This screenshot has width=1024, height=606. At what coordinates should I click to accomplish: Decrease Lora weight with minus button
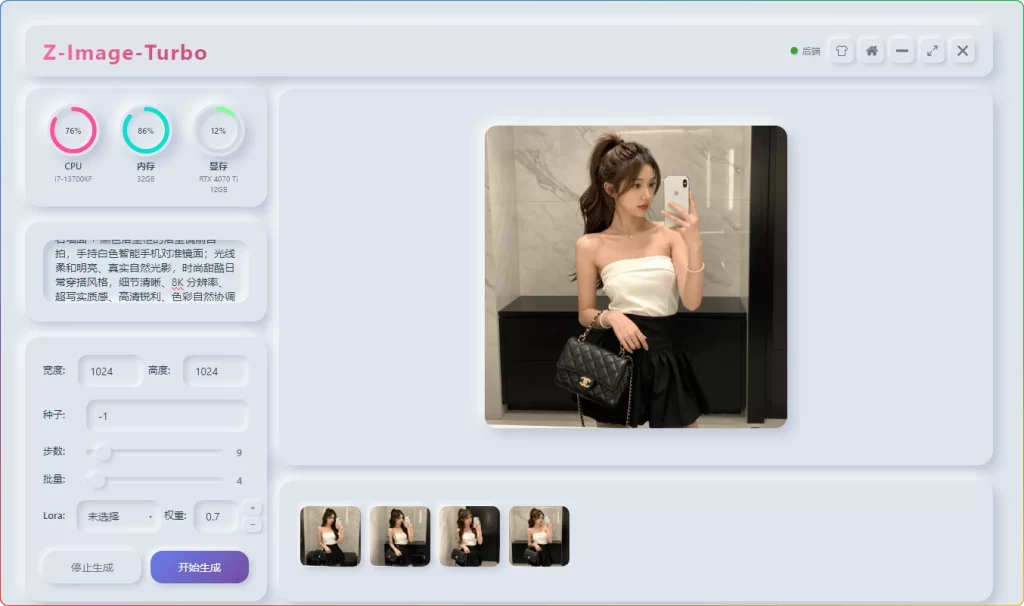pos(252,525)
